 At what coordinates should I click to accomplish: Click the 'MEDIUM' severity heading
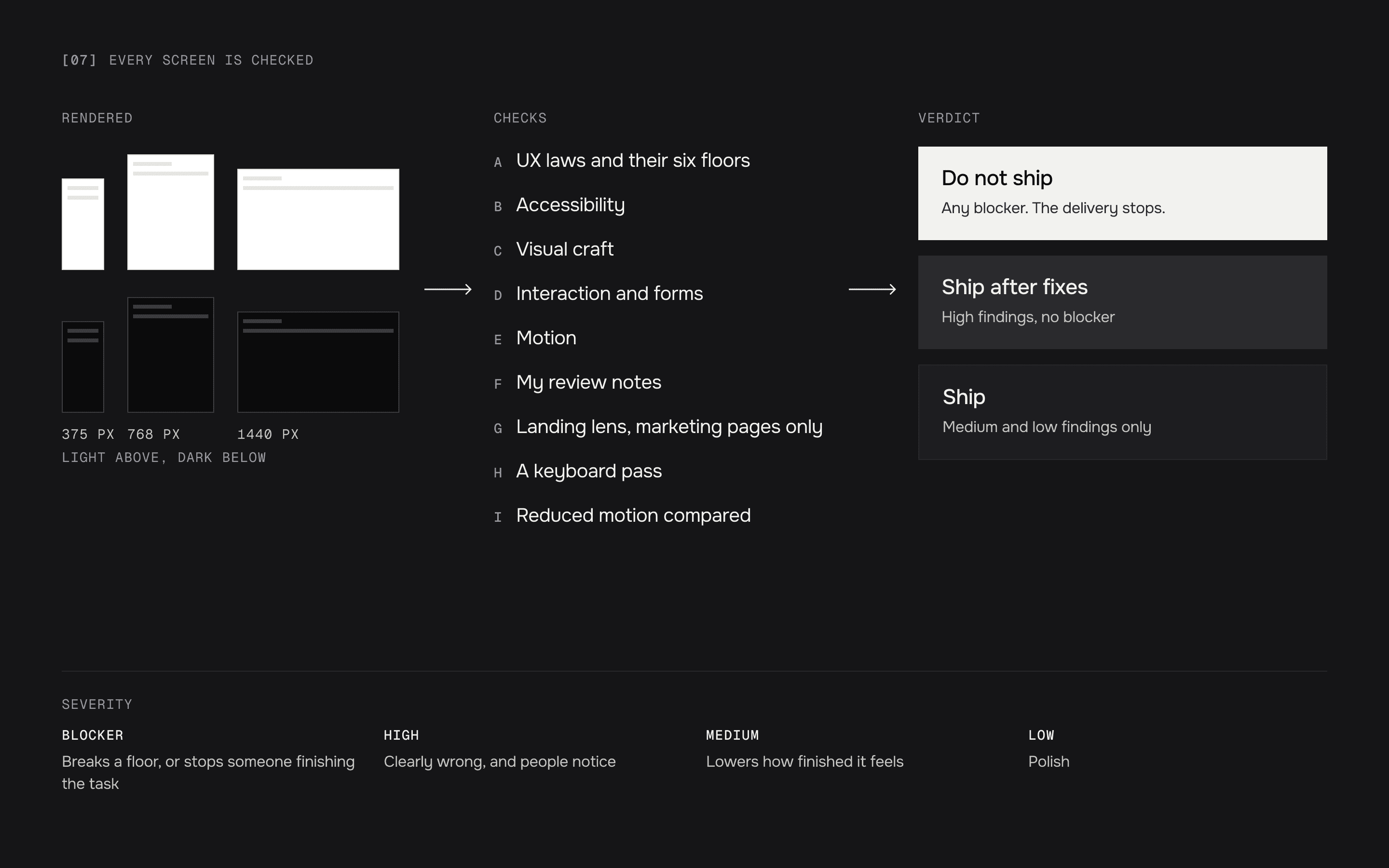[733, 735]
